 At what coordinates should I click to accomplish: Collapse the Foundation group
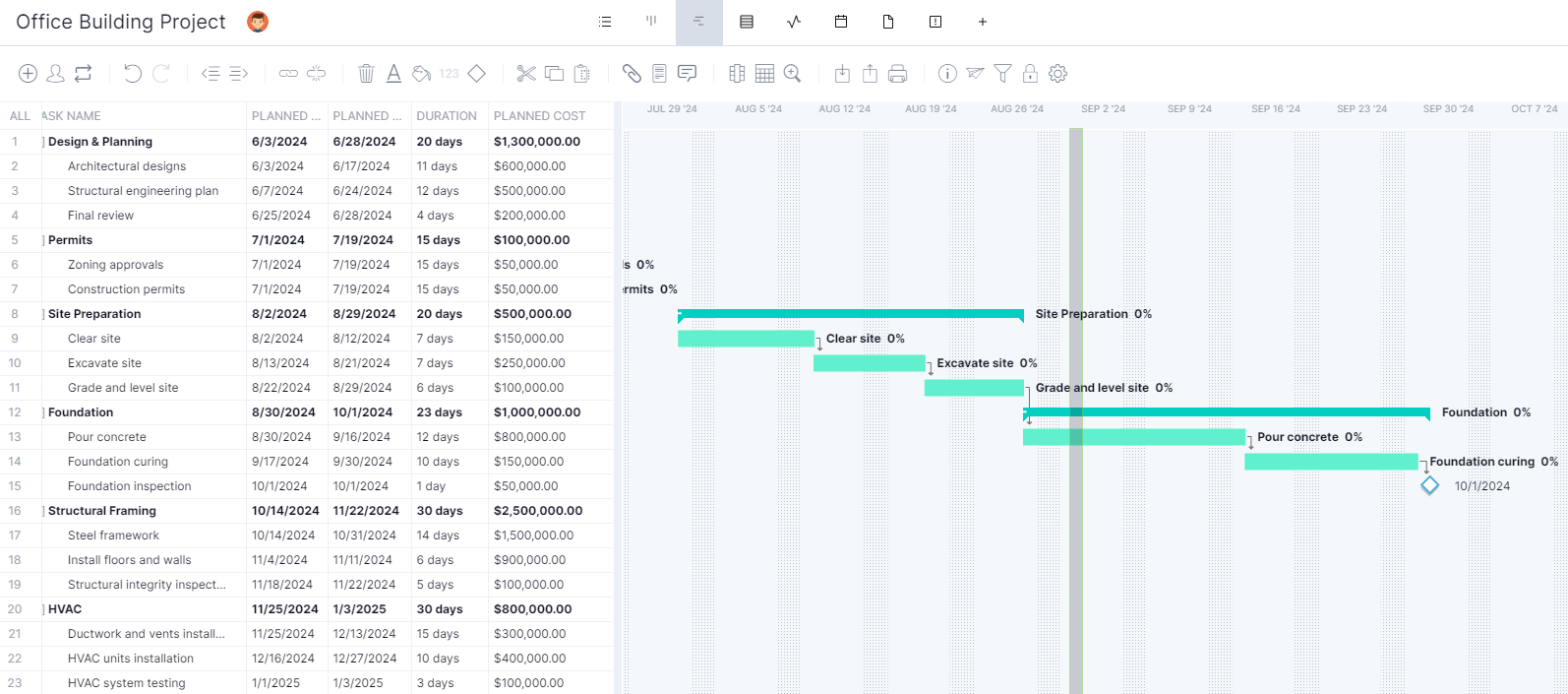pos(44,412)
